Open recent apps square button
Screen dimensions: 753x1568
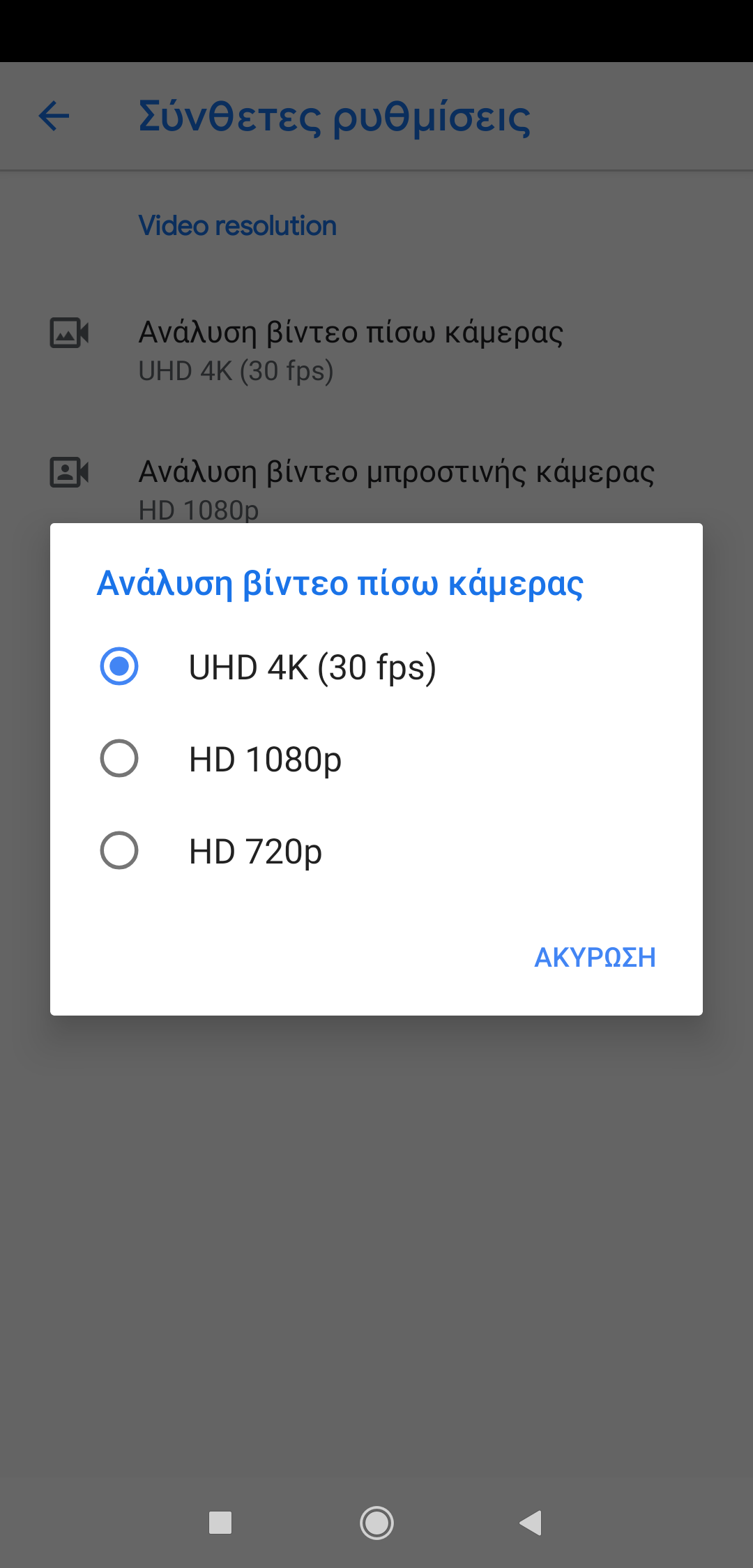220,1523
